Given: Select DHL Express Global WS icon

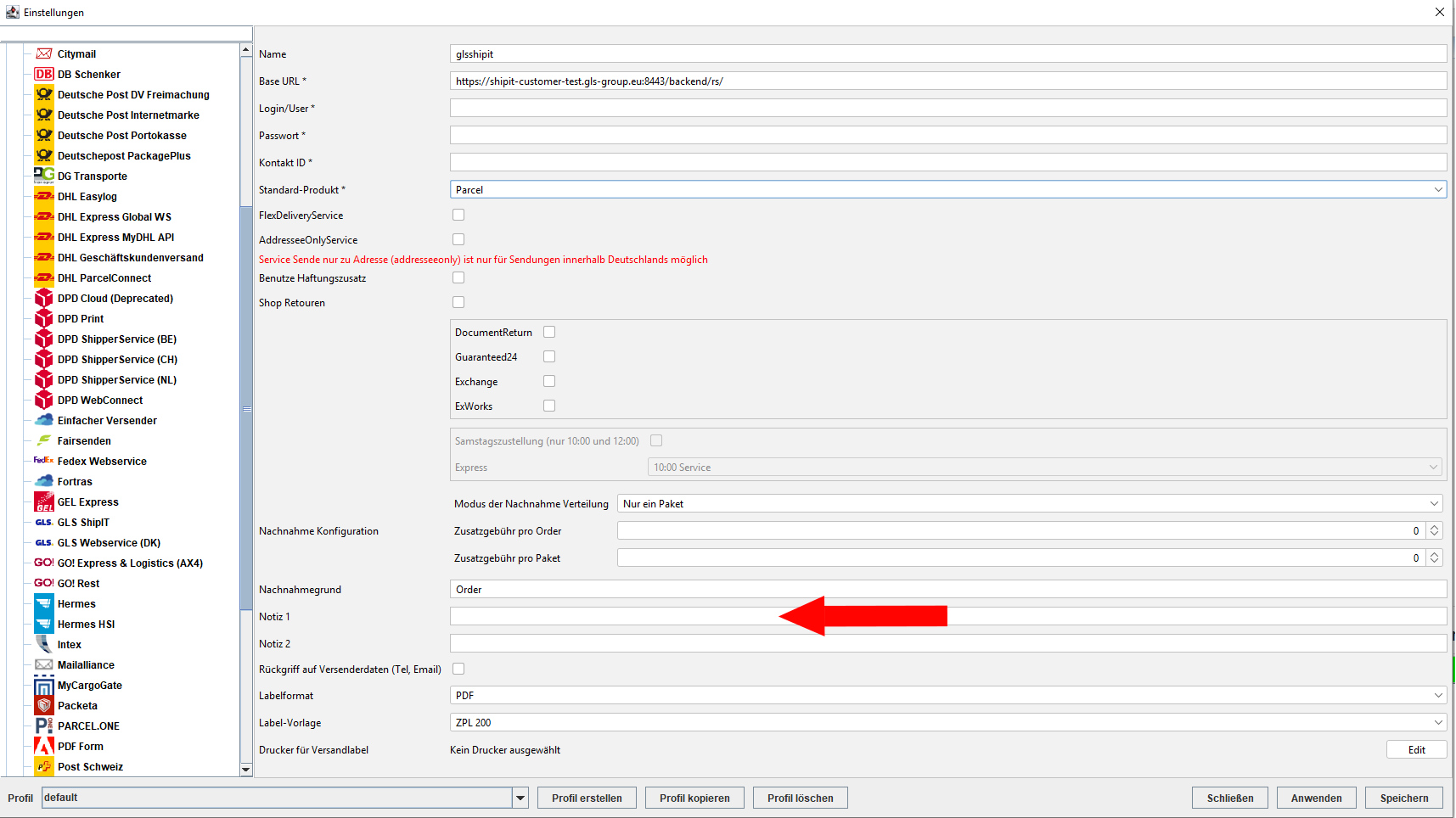Looking at the screenshot, I should coord(44,216).
